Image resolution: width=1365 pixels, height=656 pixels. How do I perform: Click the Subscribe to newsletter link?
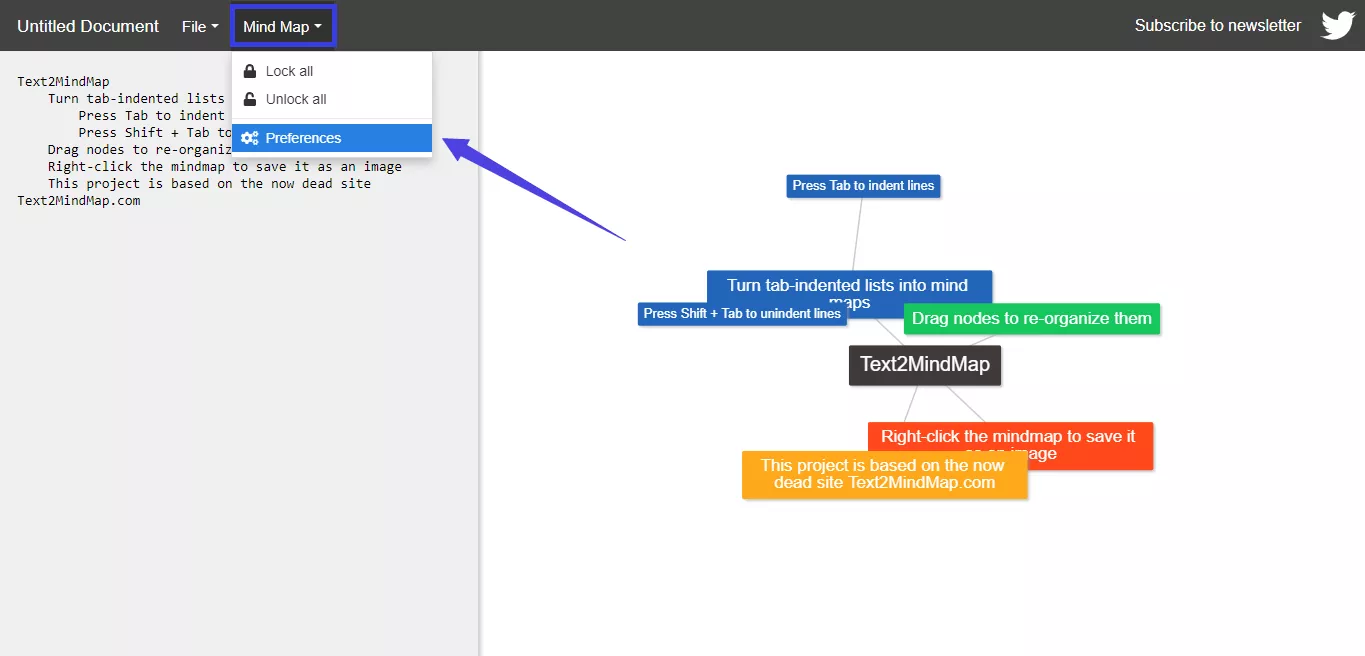click(1218, 25)
